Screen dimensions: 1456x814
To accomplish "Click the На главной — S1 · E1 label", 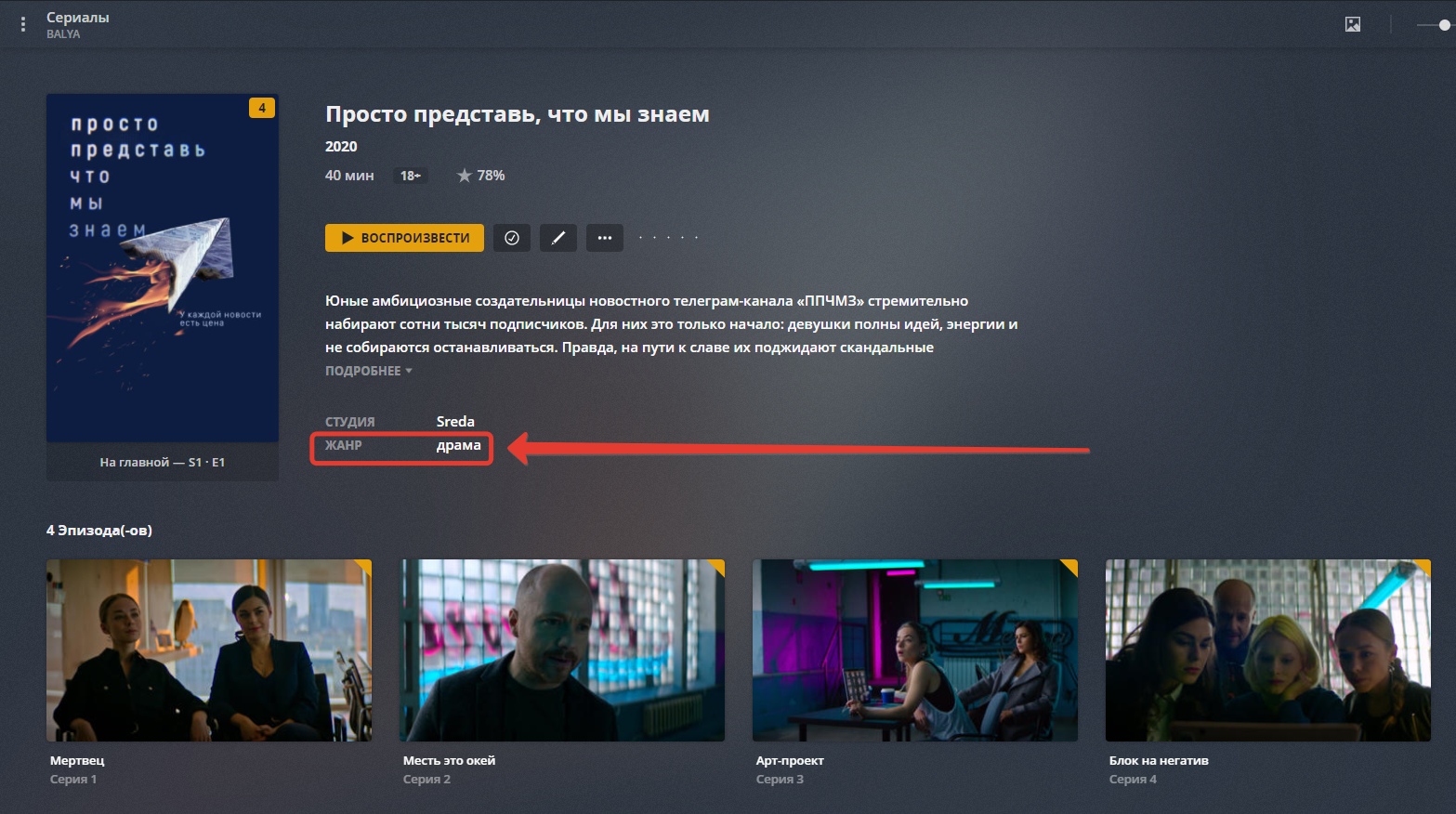I will [x=163, y=462].
